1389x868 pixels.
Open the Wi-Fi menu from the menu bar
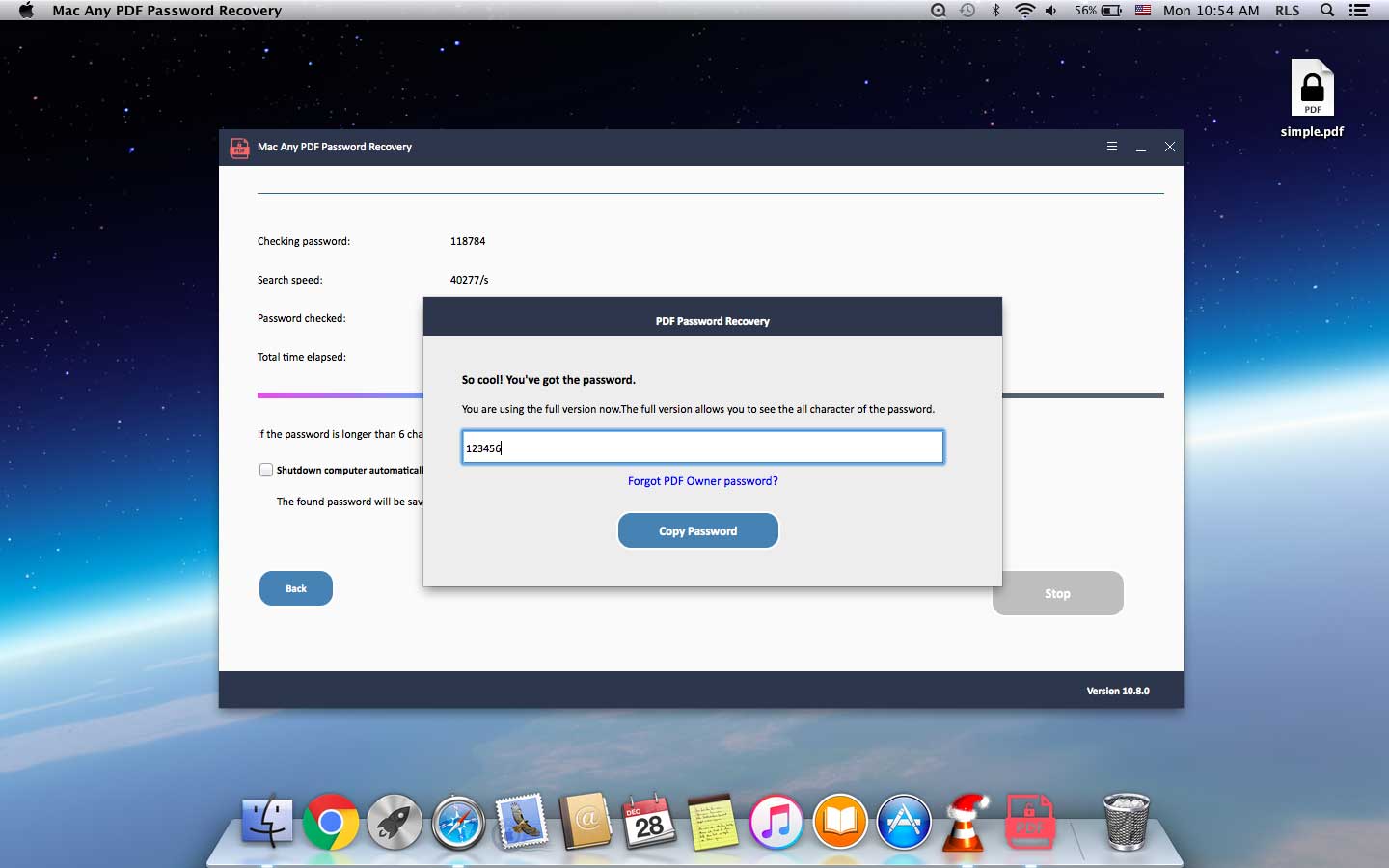point(1023,11)
